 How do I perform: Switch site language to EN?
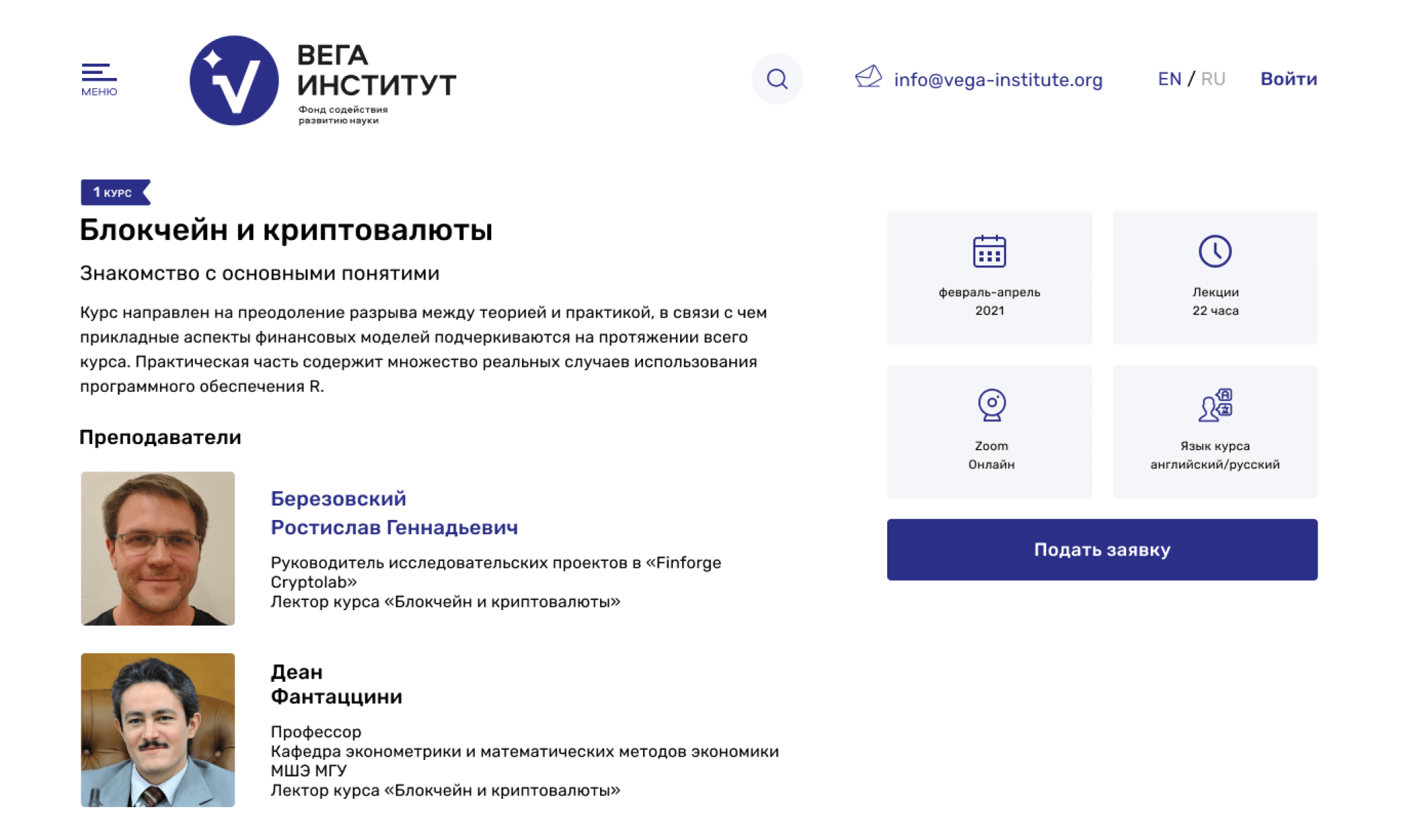tap(1169, 79)
